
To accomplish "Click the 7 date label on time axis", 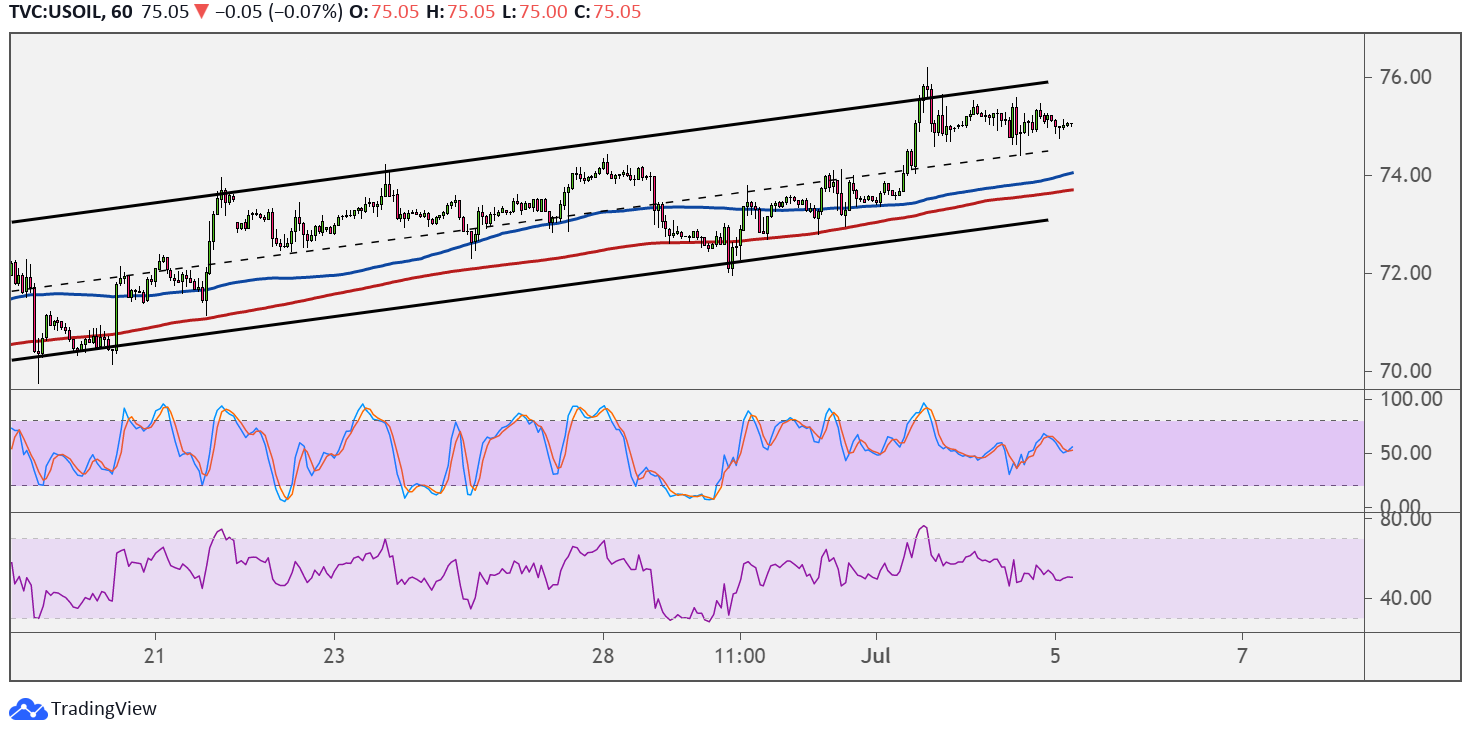I will tap(1241, 656).
